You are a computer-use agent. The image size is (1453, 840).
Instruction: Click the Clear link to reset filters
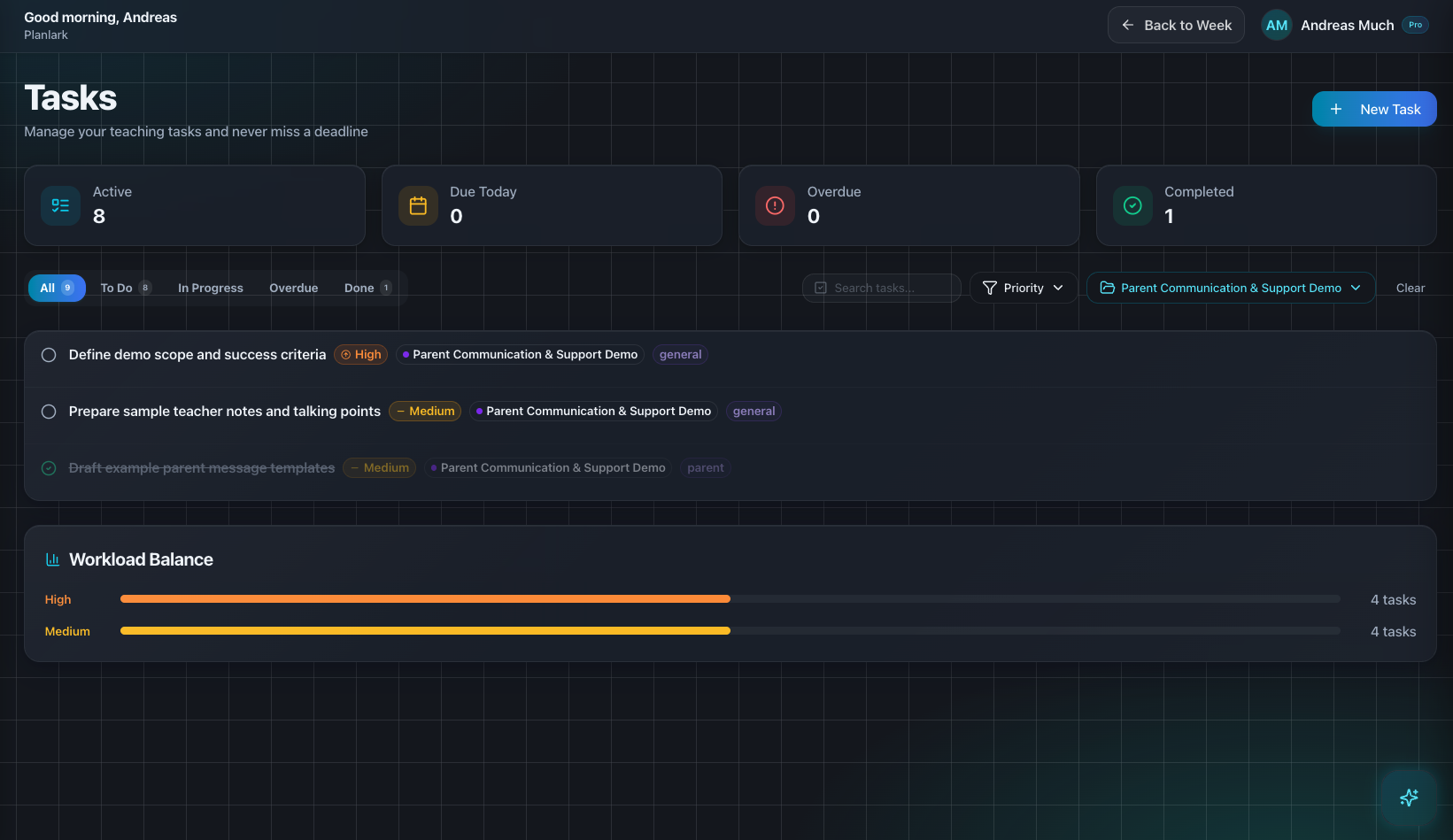[1410, 288]
